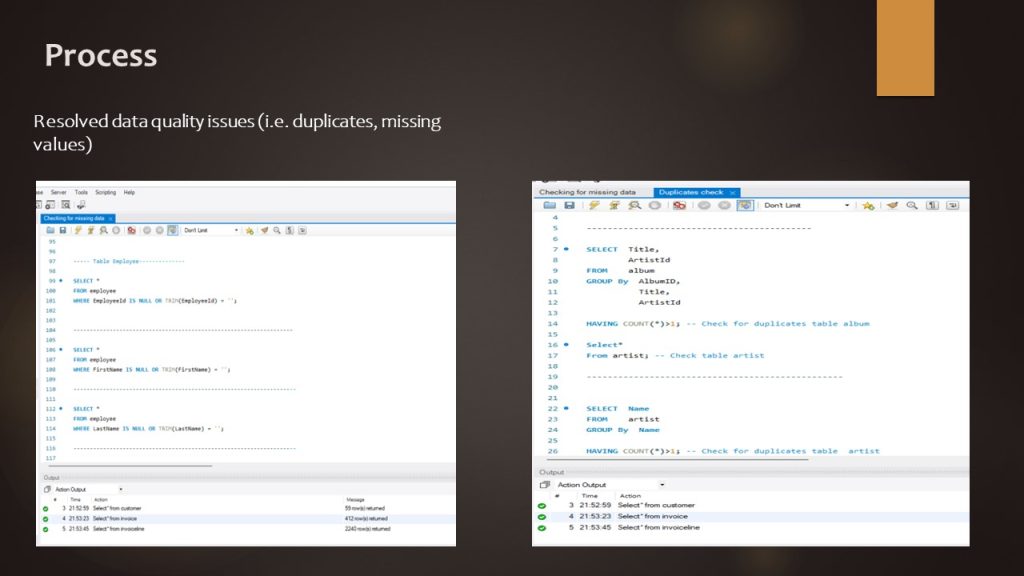The height and width of the screenshot is (576, 1024).
Task: Toggle word wrap icon at end of right toolbar
Action: coord(952,205)
